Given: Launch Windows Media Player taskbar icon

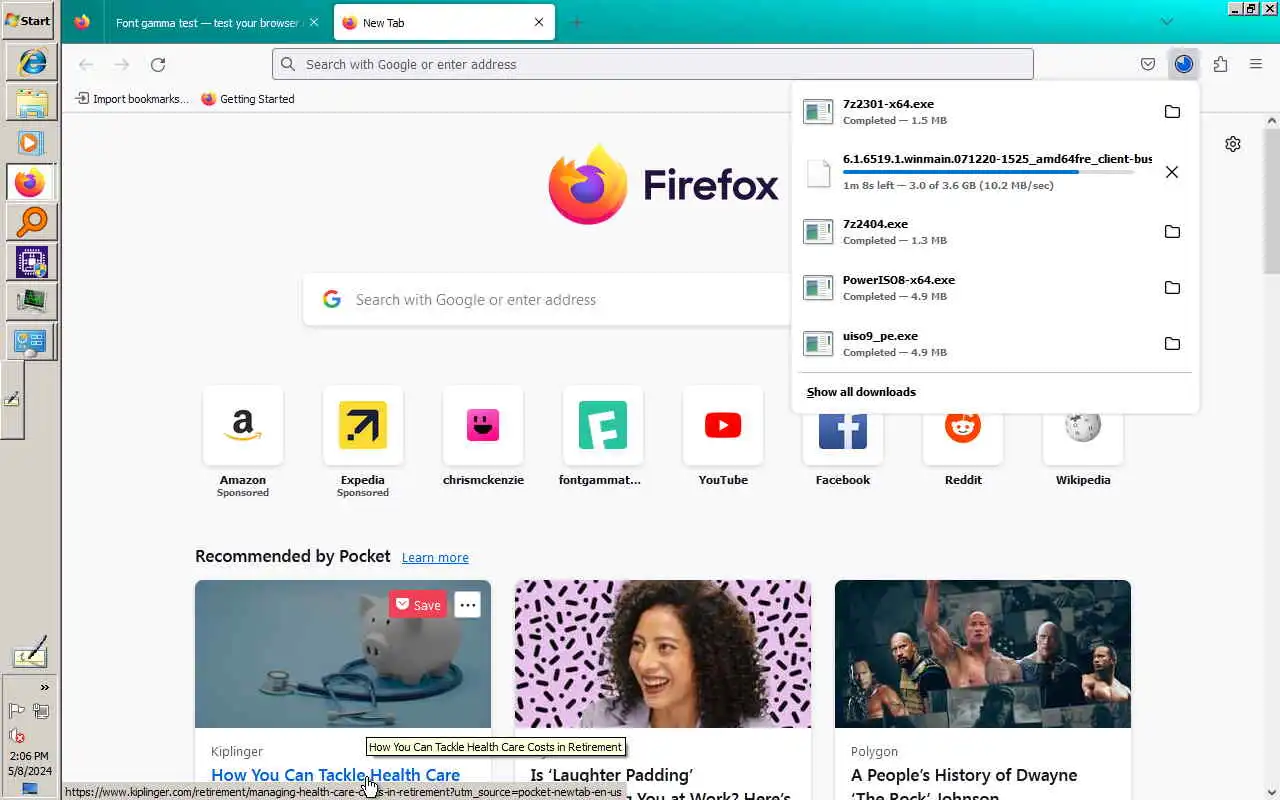Looking at the screenshot, I should pyautogui.click(x=32, y=142).
